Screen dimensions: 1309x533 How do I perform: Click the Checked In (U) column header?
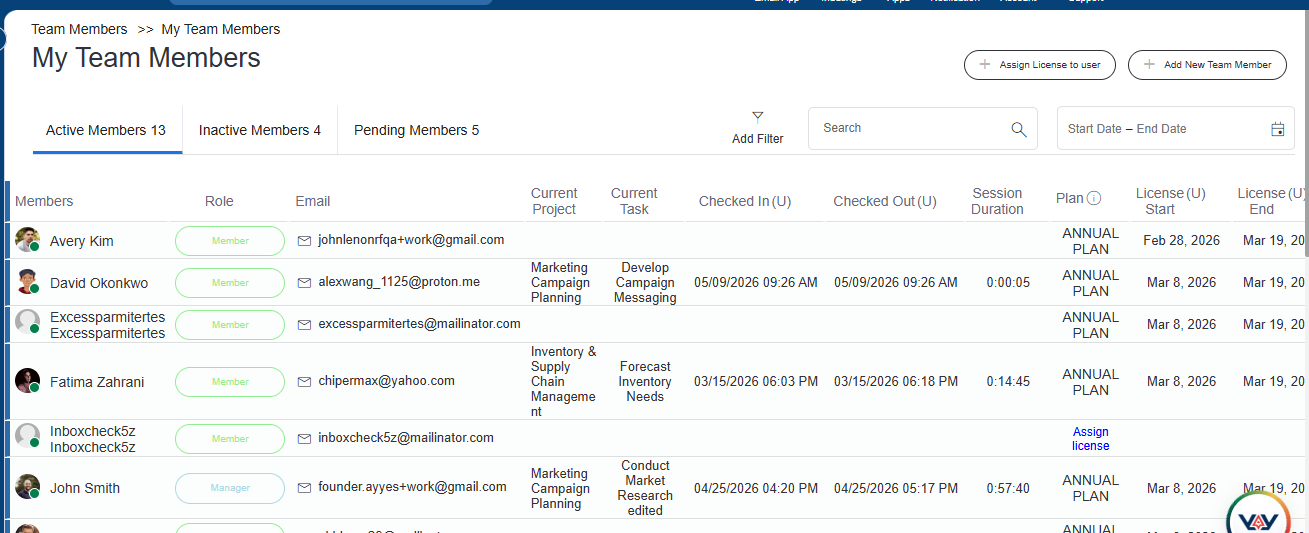pos(745,201)
